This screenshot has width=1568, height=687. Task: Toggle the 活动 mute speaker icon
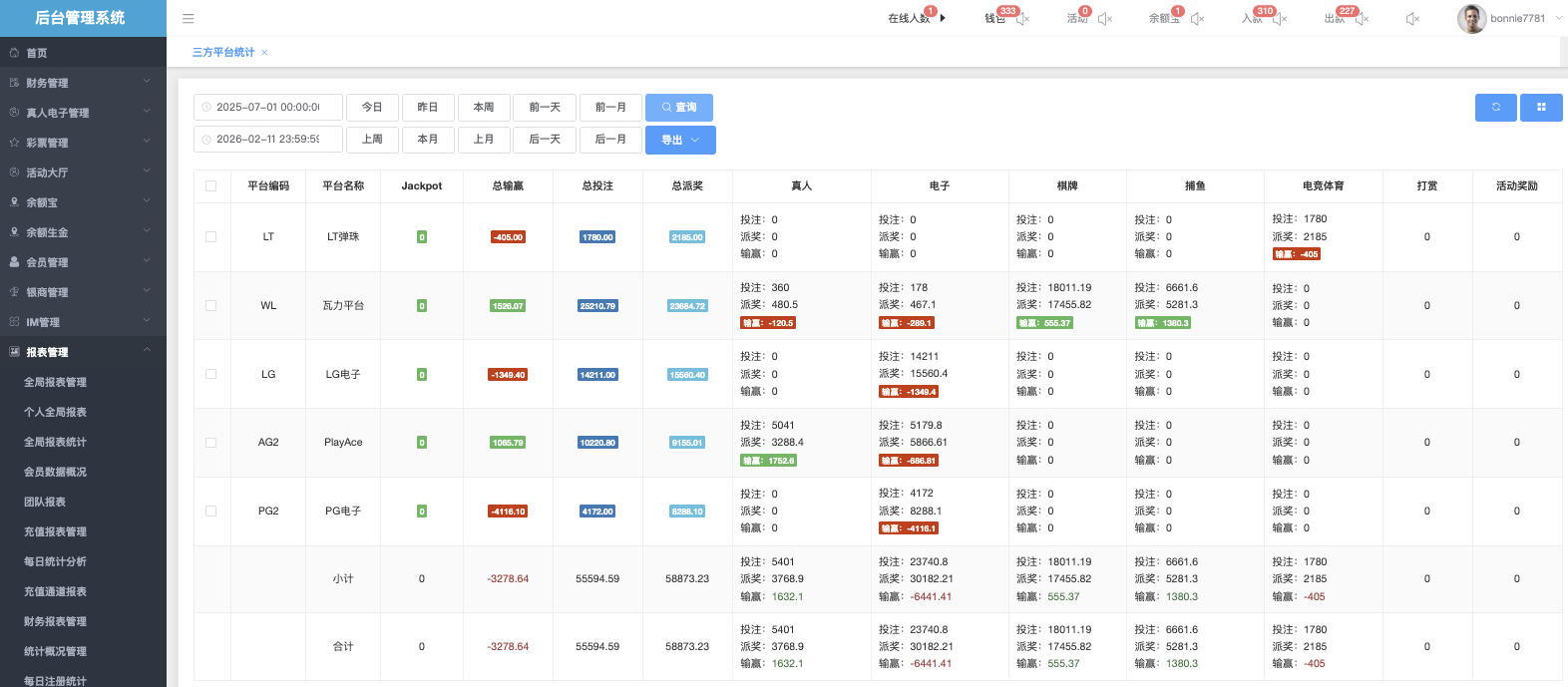1104,19
